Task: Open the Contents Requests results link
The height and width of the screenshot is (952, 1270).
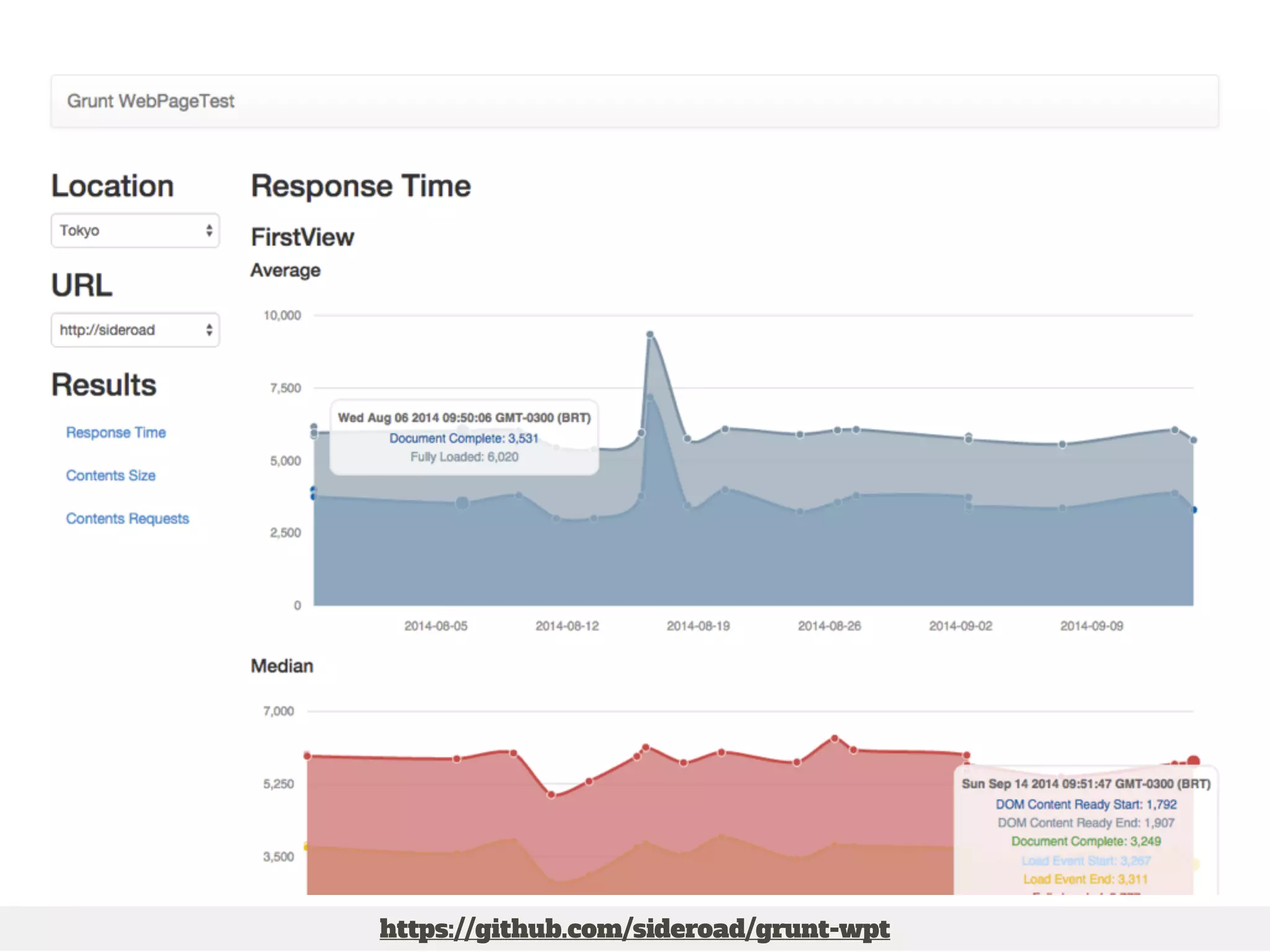Action: 127,519
